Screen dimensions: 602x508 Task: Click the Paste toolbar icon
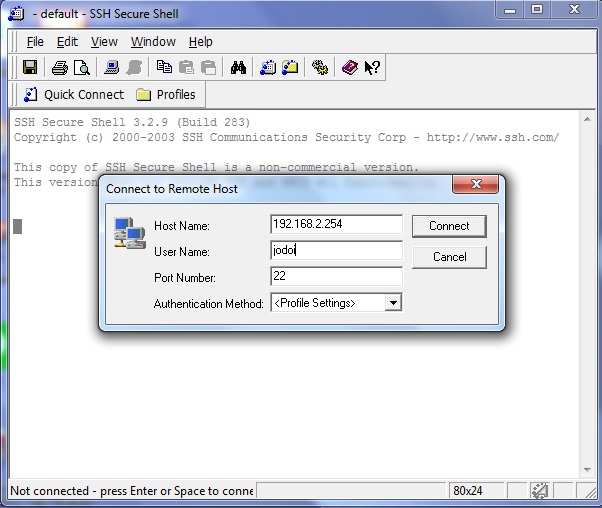click(187, 68)
